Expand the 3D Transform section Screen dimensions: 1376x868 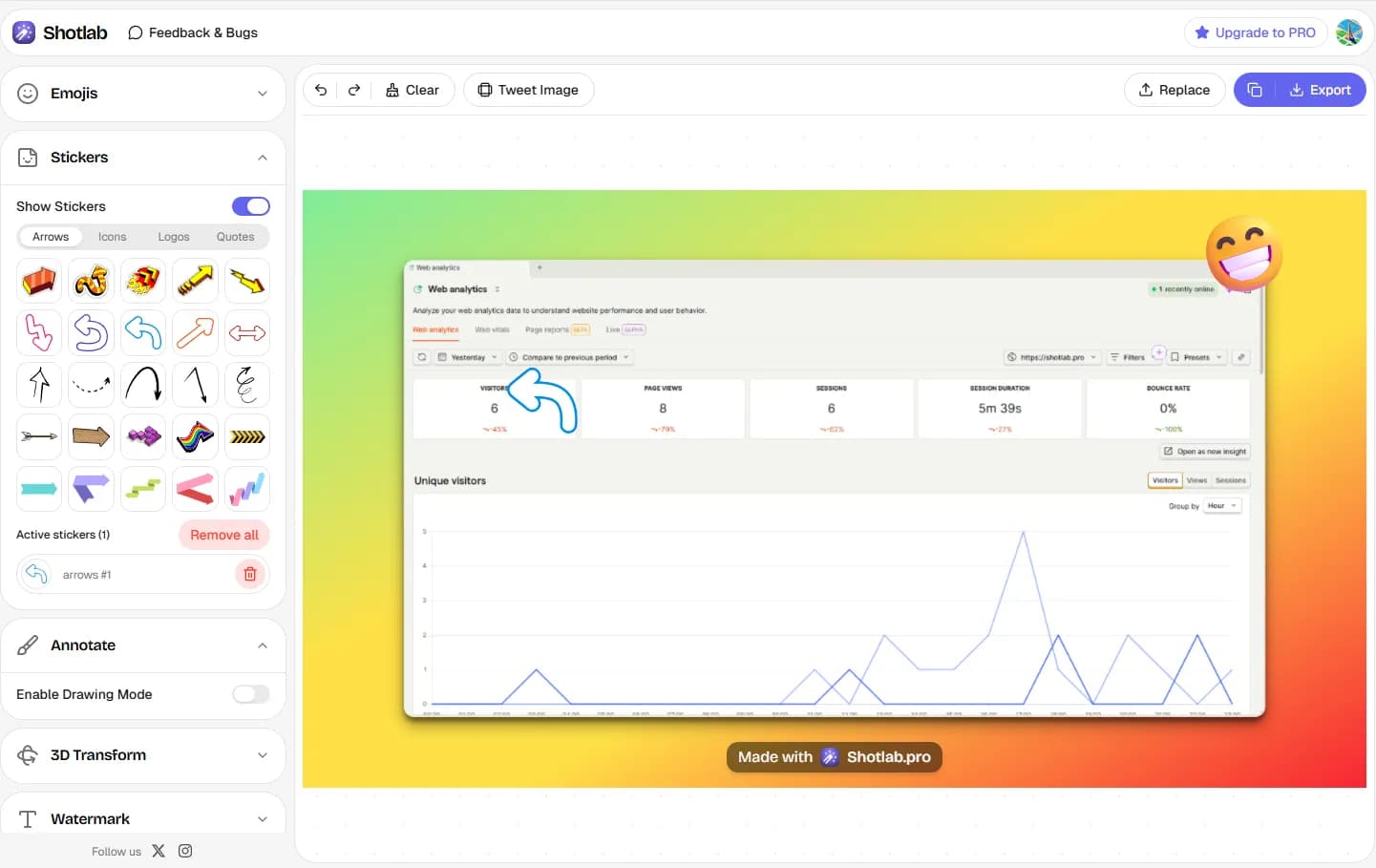pos(143,755)
